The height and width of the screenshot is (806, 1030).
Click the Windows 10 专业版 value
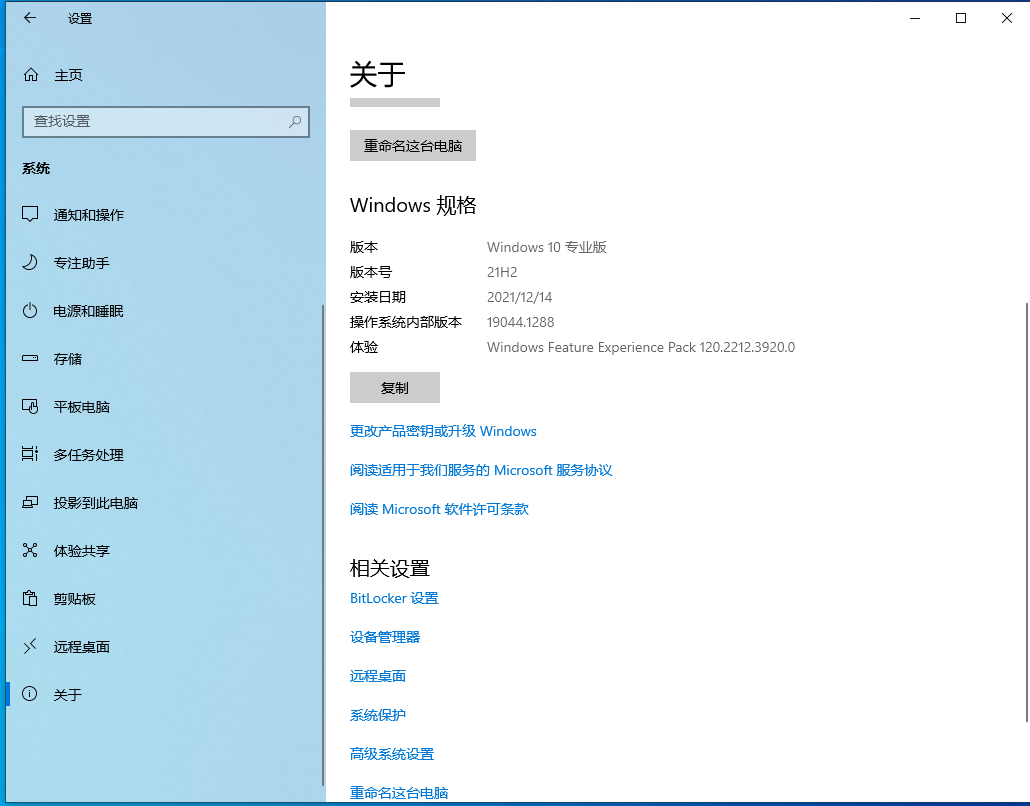tap(547, 247)
